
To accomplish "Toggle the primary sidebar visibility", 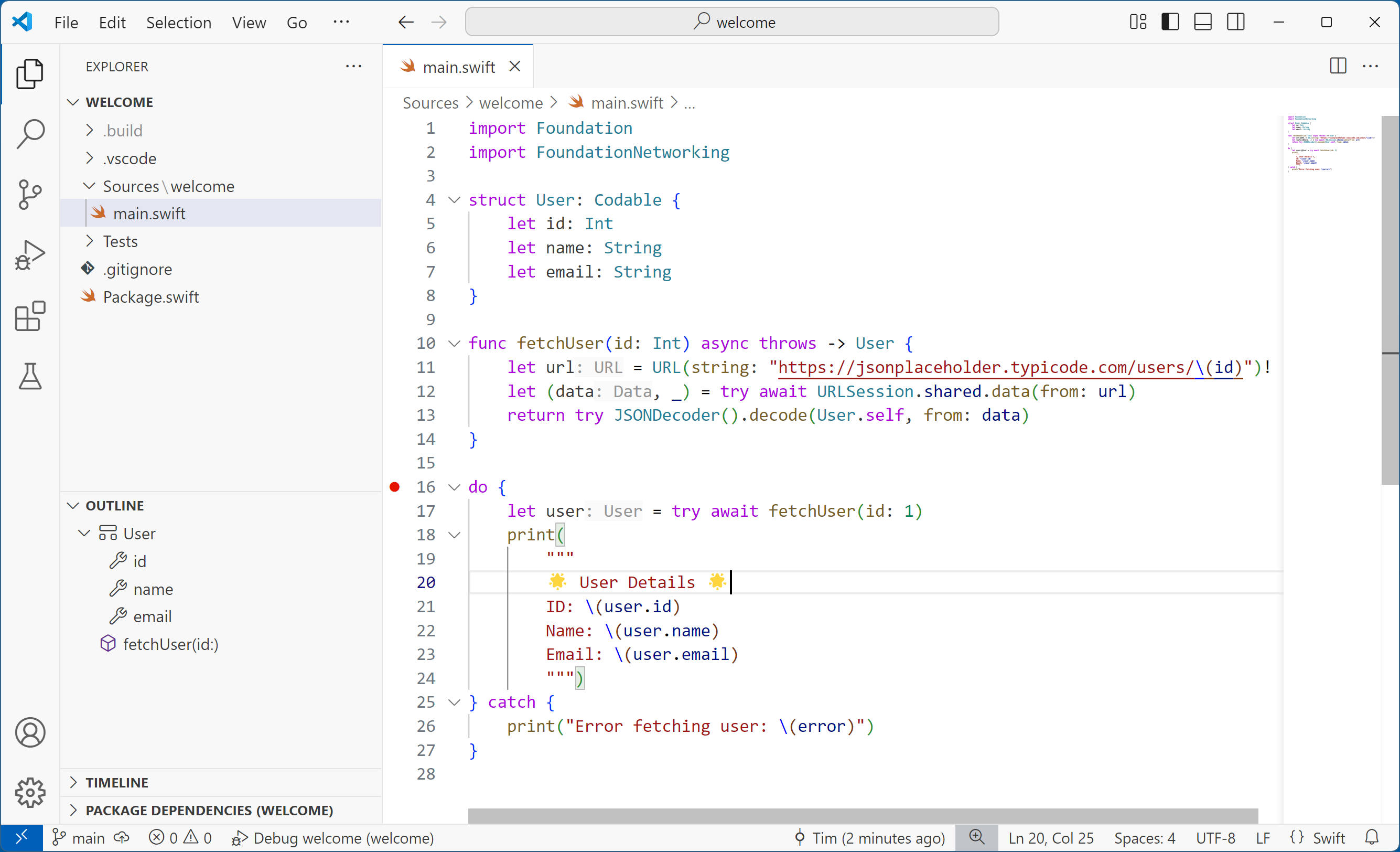I will 1169,22.
